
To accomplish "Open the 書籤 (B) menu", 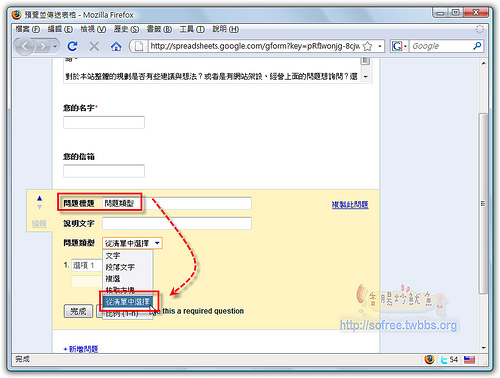I will [159, 29].
